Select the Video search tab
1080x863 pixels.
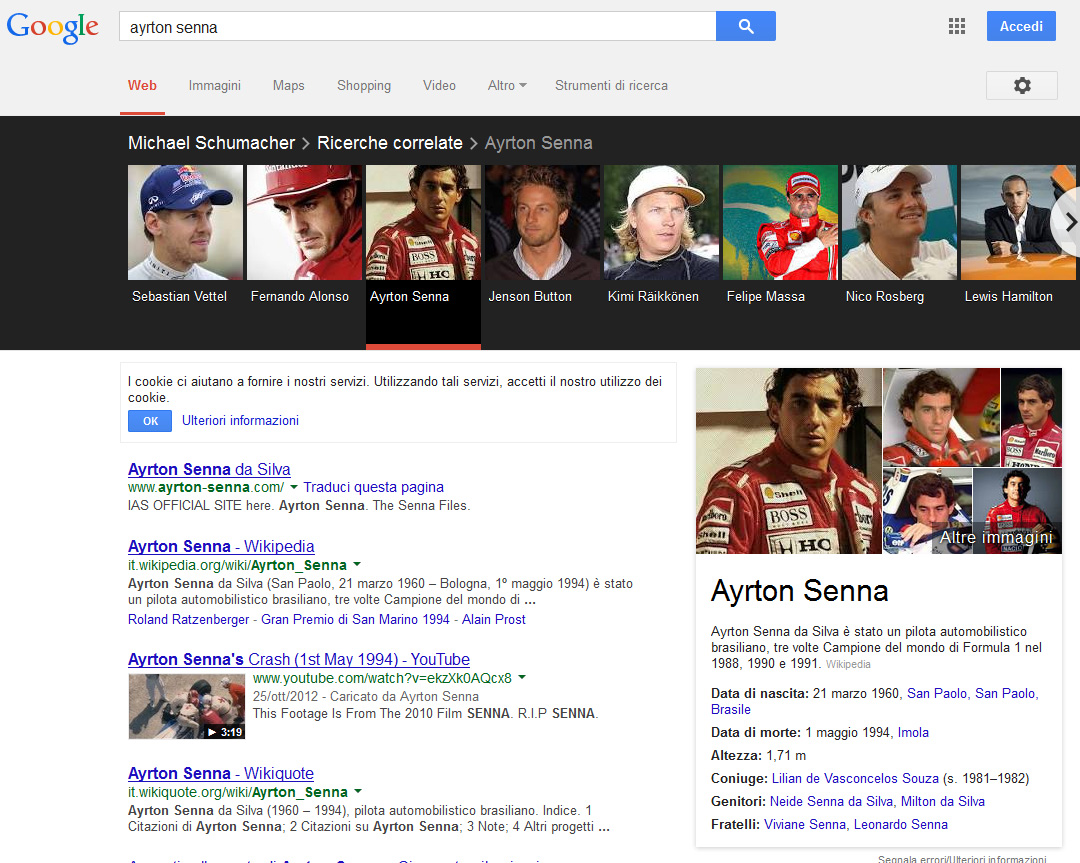point(439,86)
